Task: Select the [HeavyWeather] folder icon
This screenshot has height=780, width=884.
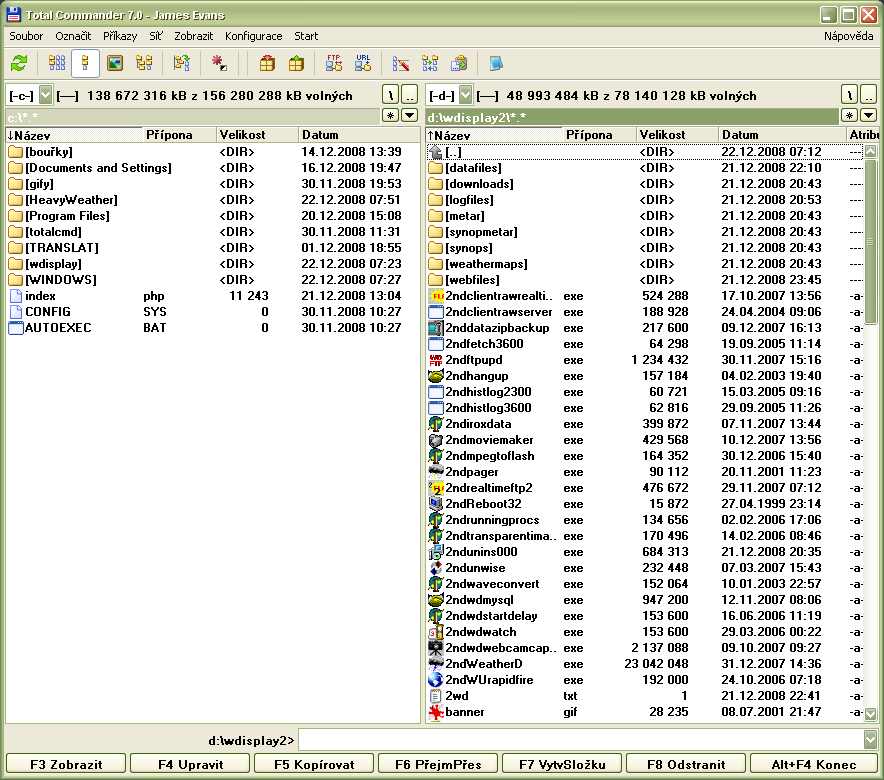Action: (16, 200)
